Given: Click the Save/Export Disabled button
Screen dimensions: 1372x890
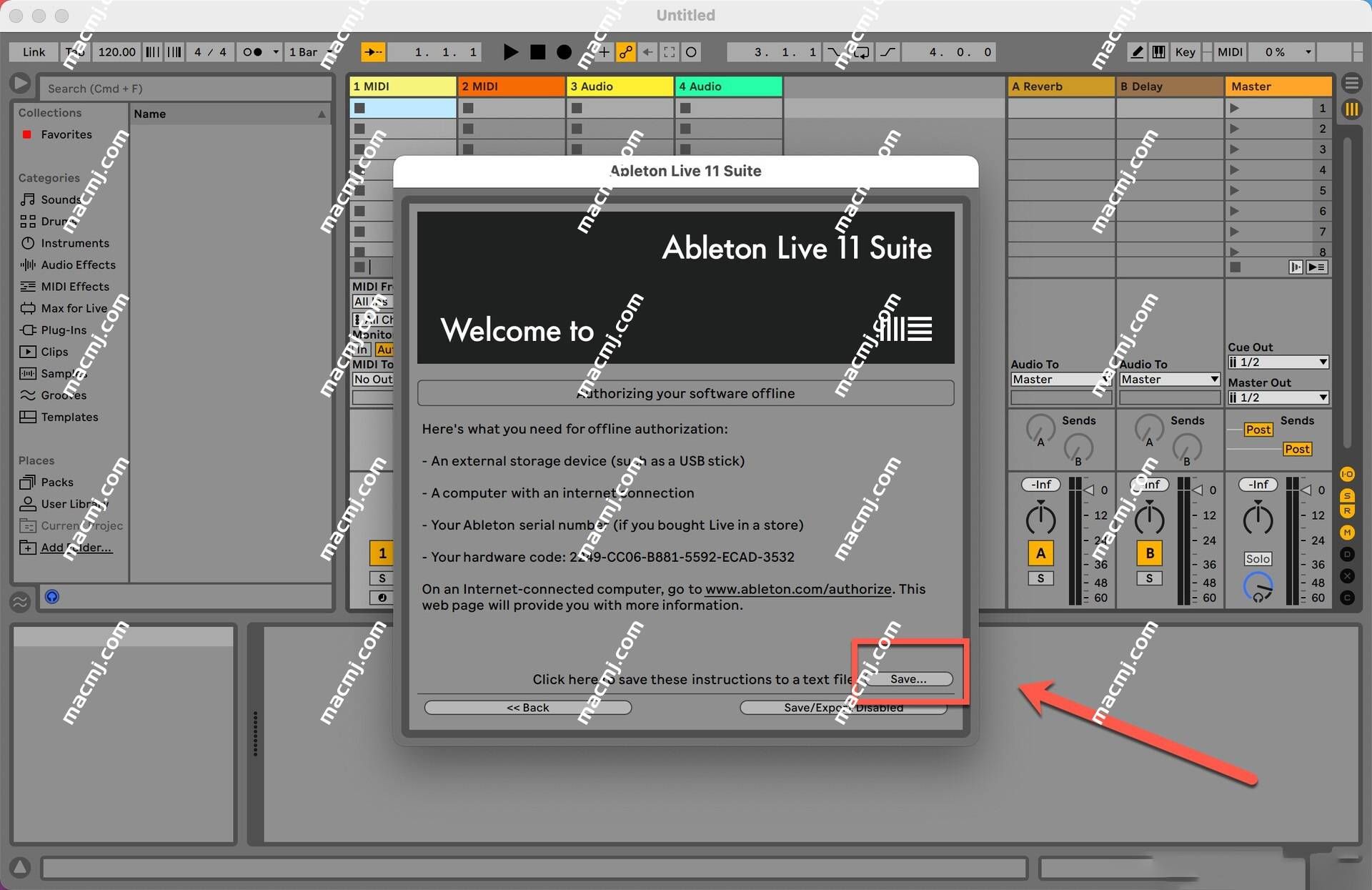Looking at the screenshot, I should point(843,708).
